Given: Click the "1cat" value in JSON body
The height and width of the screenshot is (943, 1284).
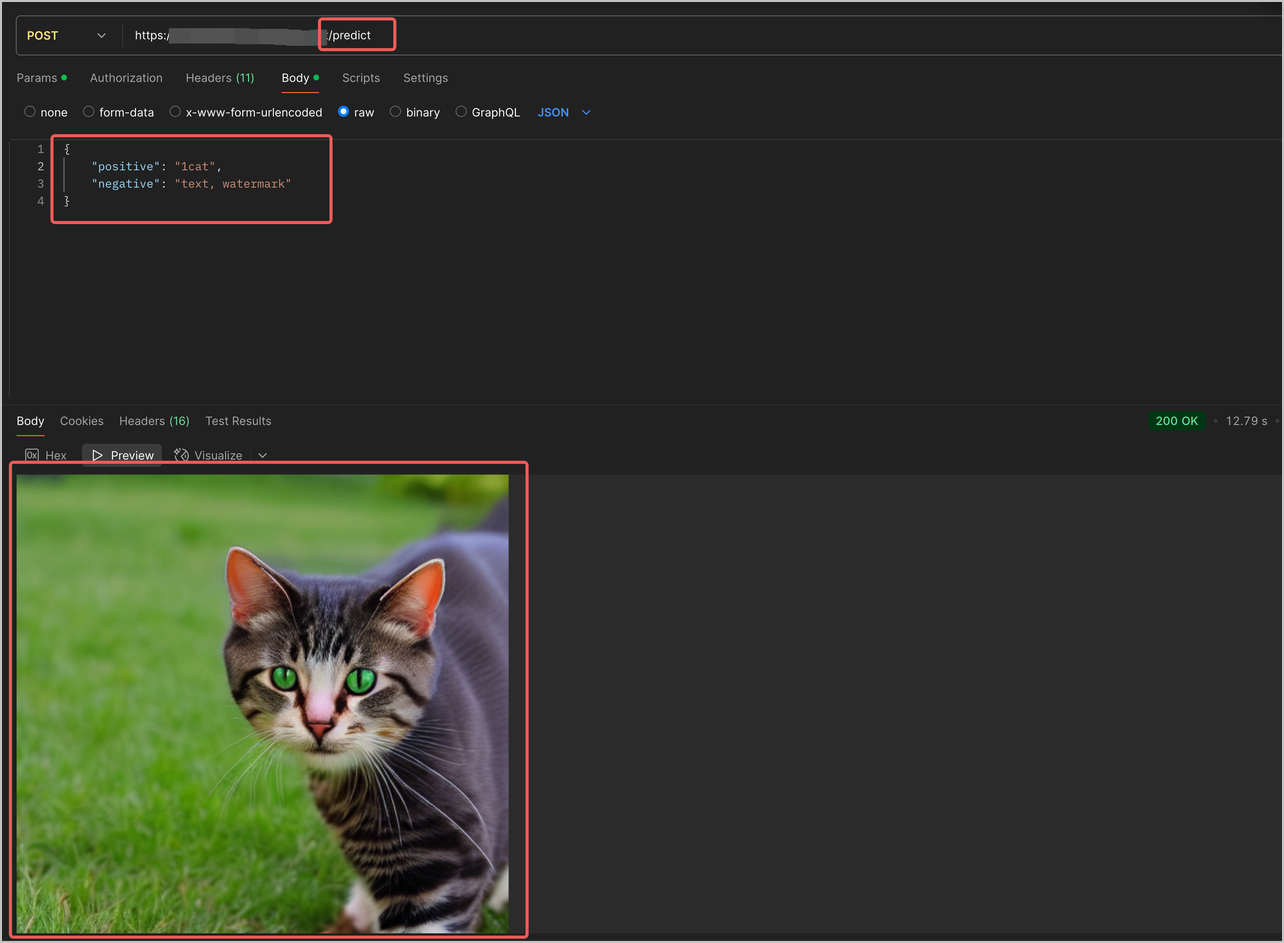Looking at the screenshot, I should (195, 166).
